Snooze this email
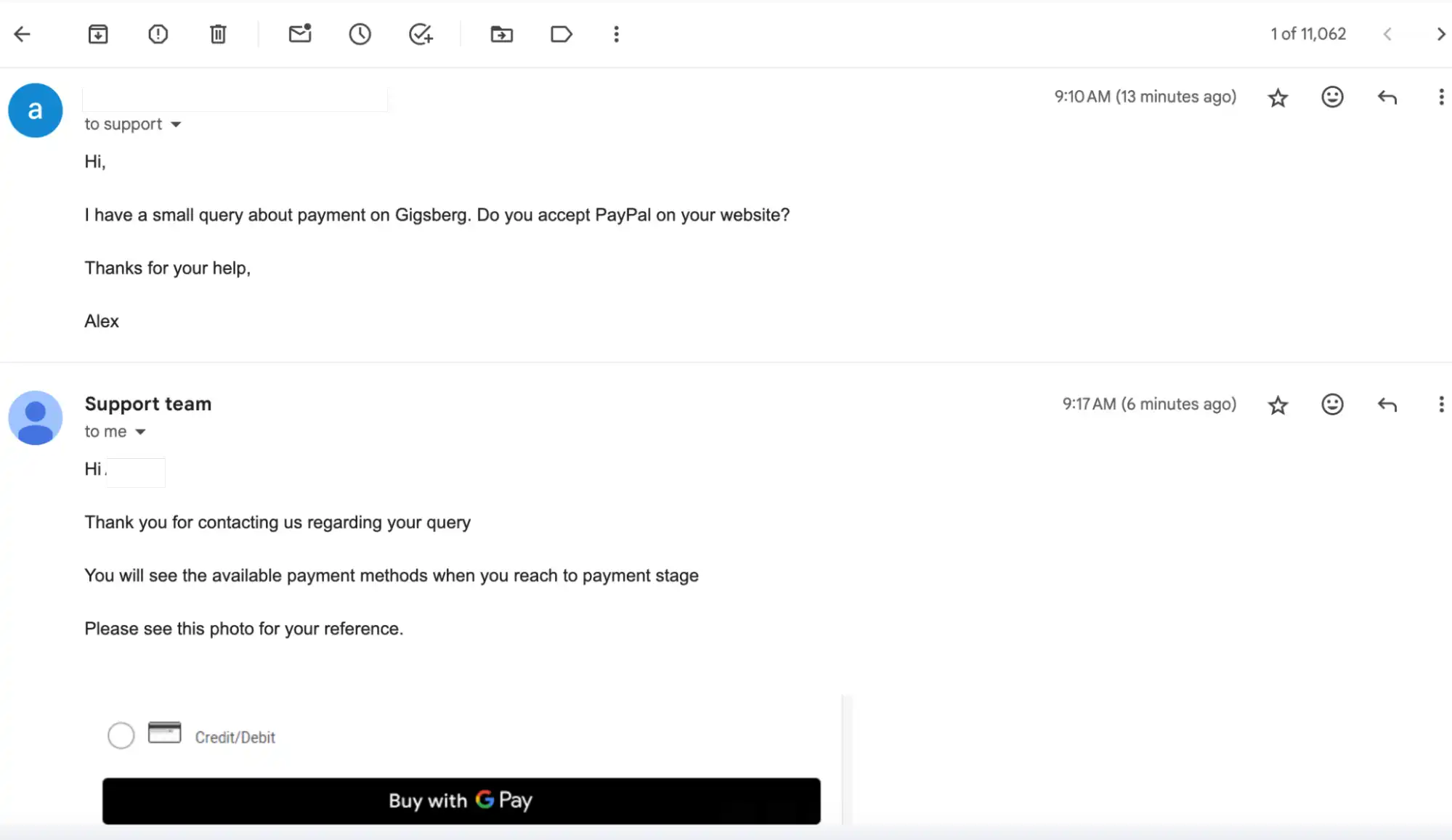The width and height of the screenshot is (1452, 840). (x=360, y=34)
